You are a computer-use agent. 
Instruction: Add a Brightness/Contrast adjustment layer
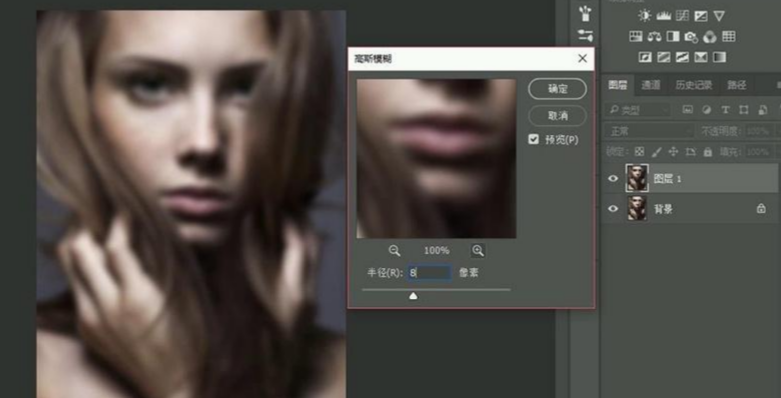[645, 16]
